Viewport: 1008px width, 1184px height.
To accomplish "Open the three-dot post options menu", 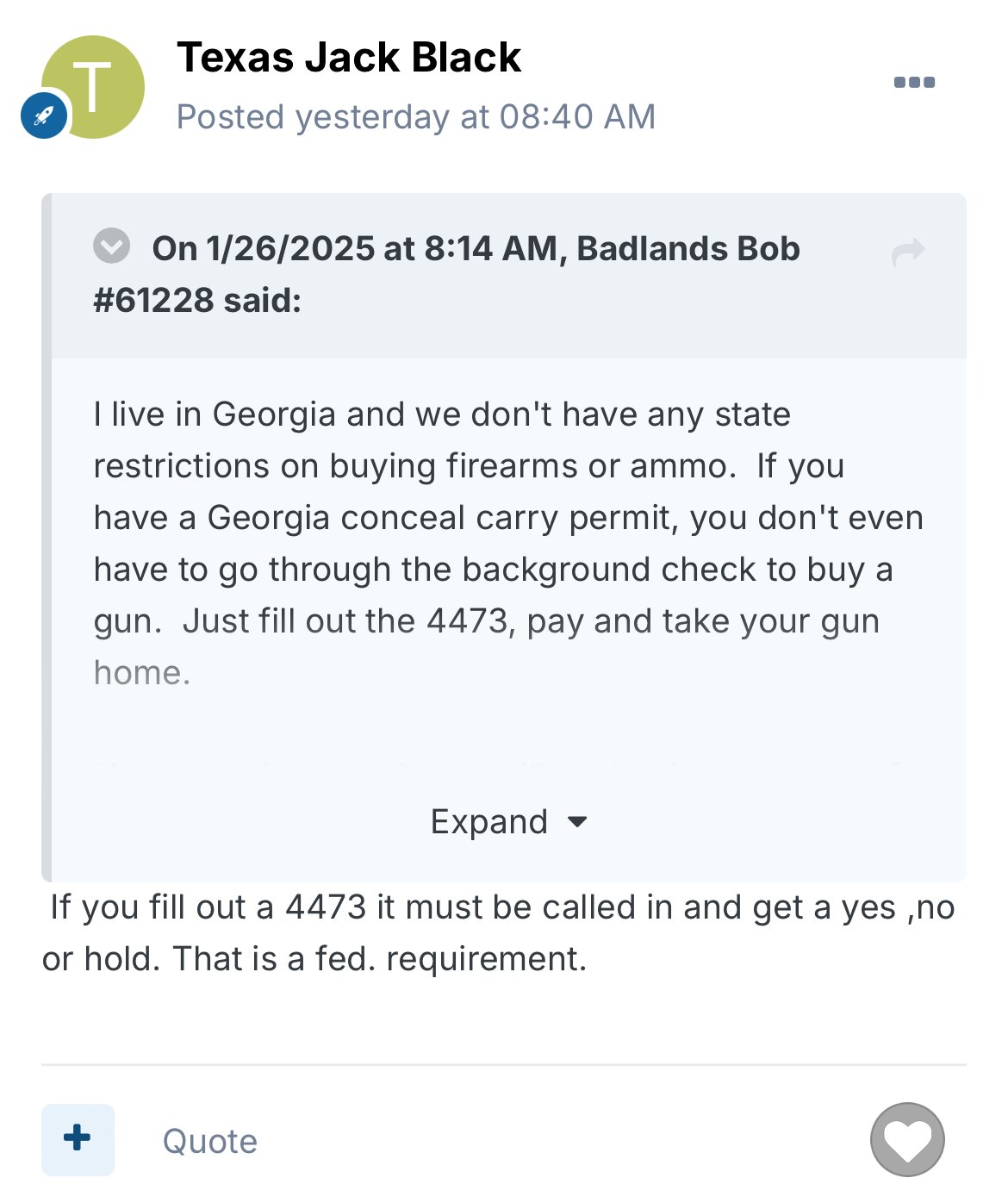I will point(914,83).
